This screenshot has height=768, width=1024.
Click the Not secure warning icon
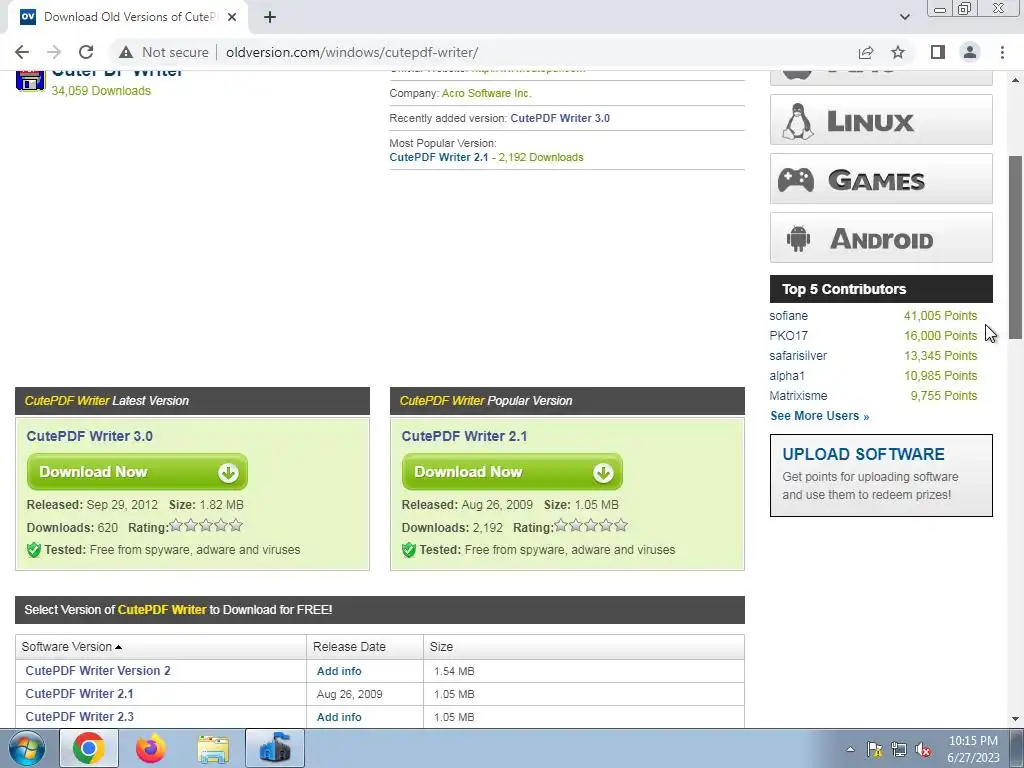[x=126, y=52]
